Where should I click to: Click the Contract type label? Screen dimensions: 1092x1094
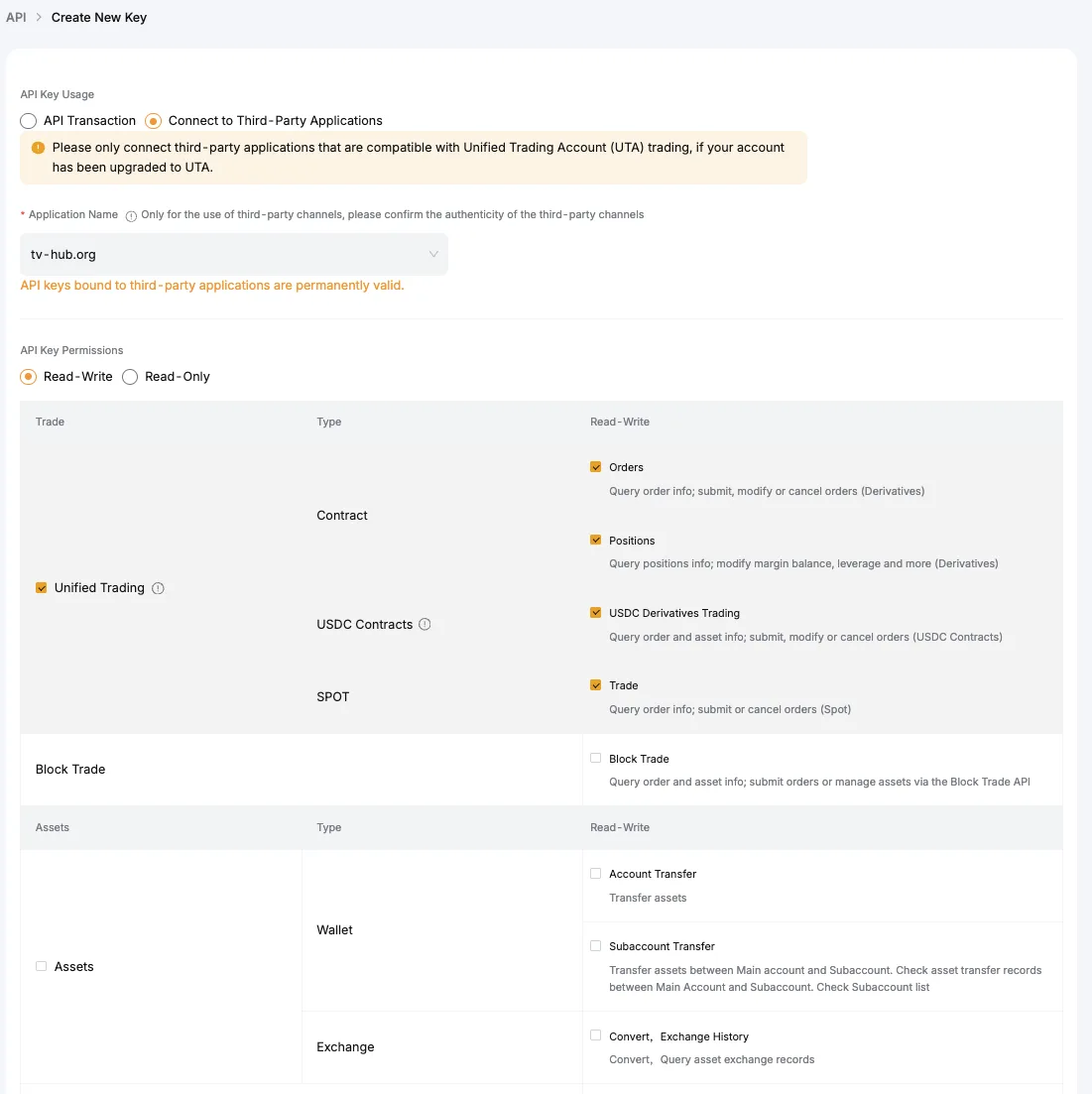point(342,516)
